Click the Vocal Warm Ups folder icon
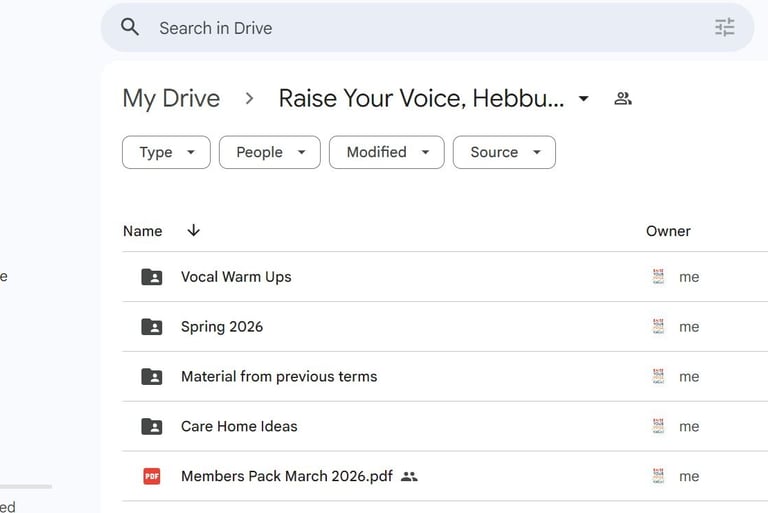Image resolution: width=768 pixels, height=513 pixels. (152, 277)
